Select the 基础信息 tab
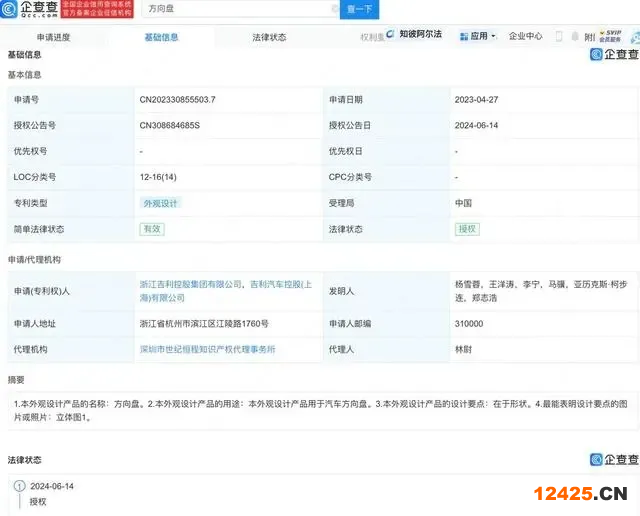The width and height of the screenshot is (640, 516). coord(162,38)
